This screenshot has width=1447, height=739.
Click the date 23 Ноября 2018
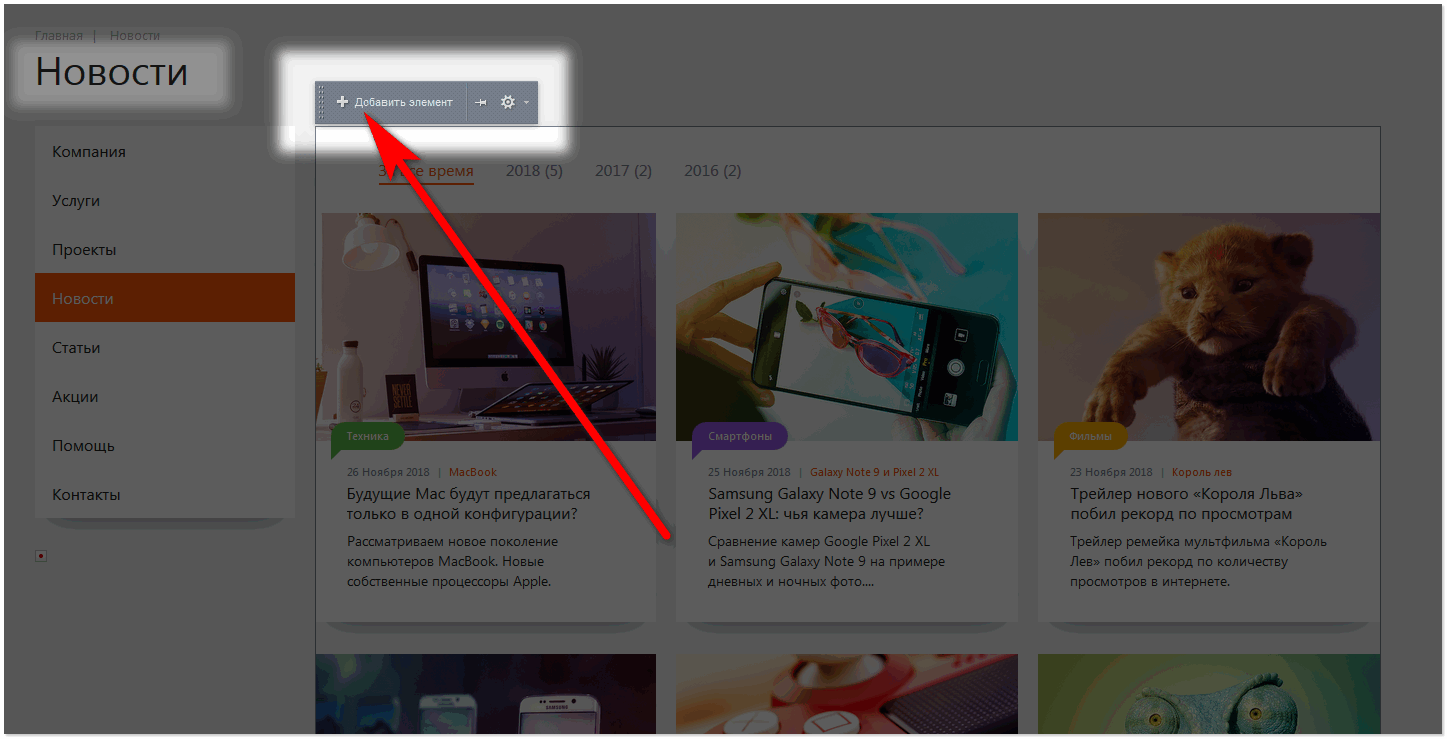(1111, 472)
